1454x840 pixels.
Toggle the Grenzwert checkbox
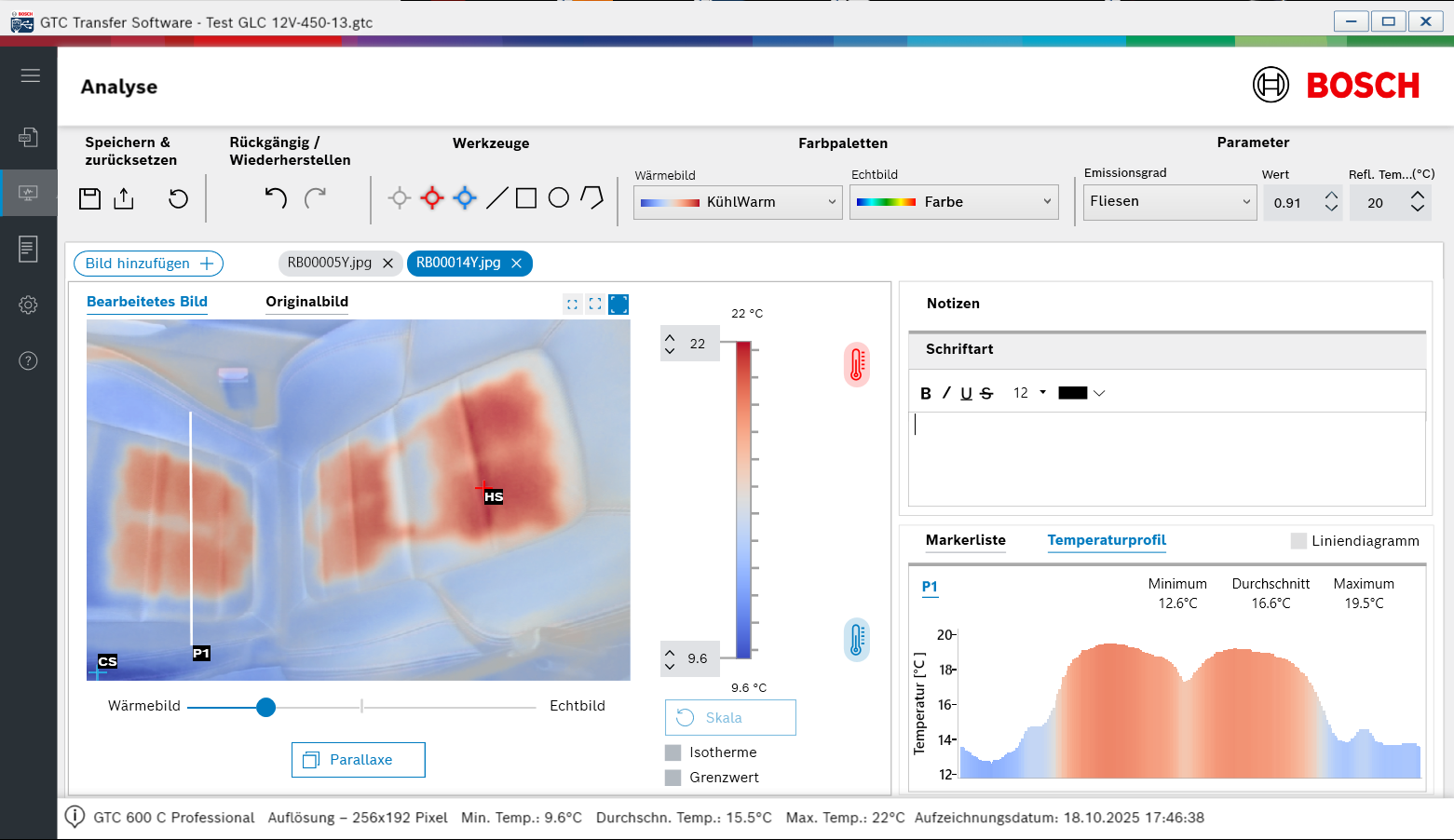pyautogui.click(x=673, y=778)
